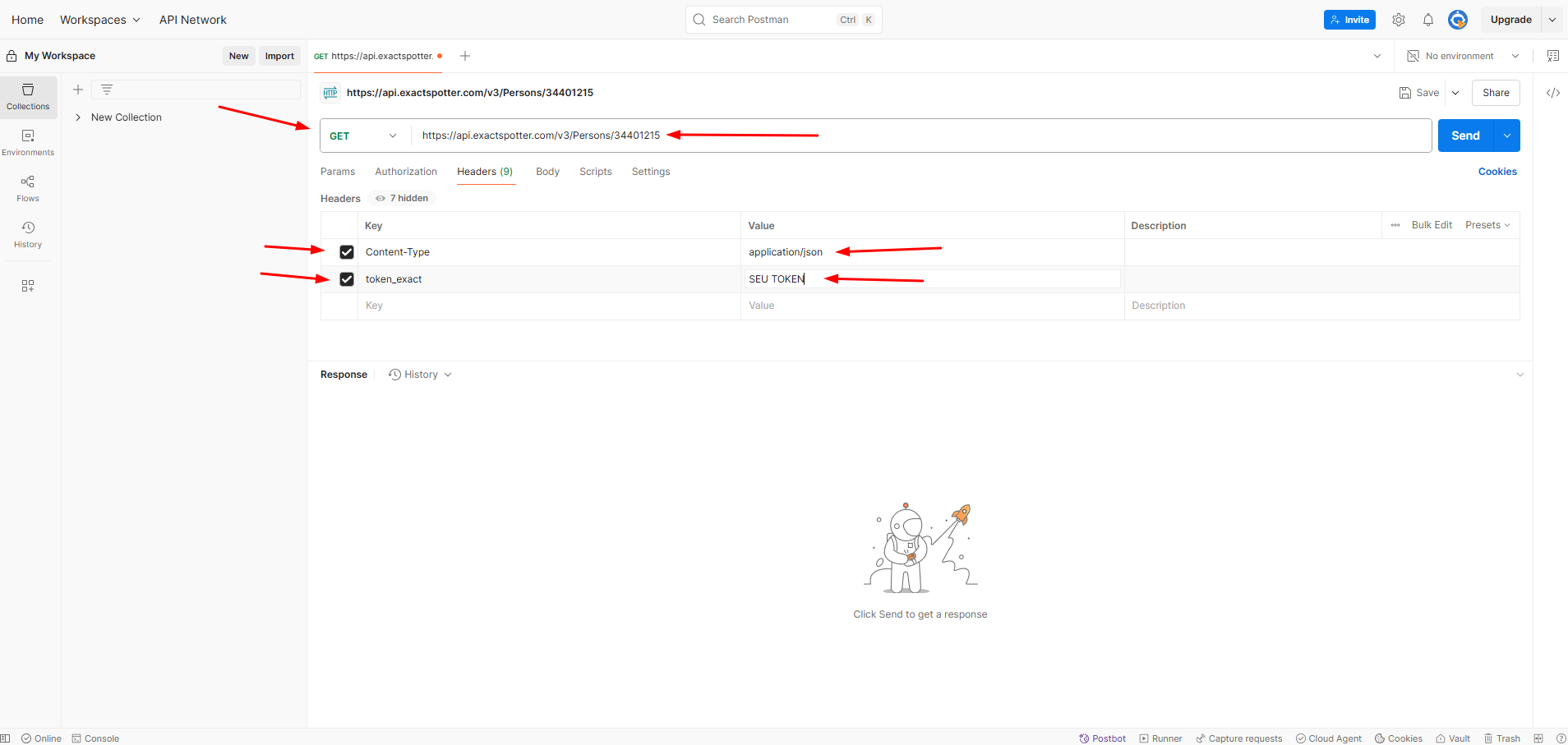Click the filter icon in collections search
Screen dimensions: 1568x745
tap(107, 90)
